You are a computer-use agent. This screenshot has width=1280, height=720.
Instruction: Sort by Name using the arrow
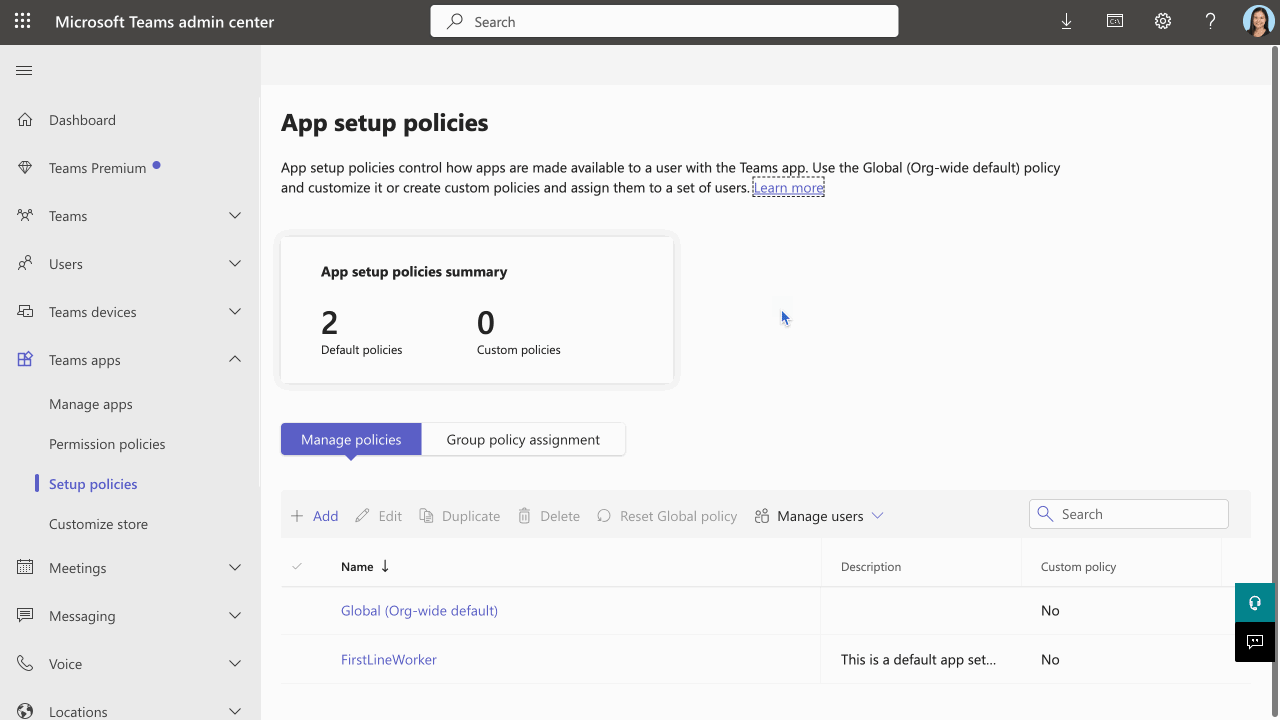coord(385,566)
